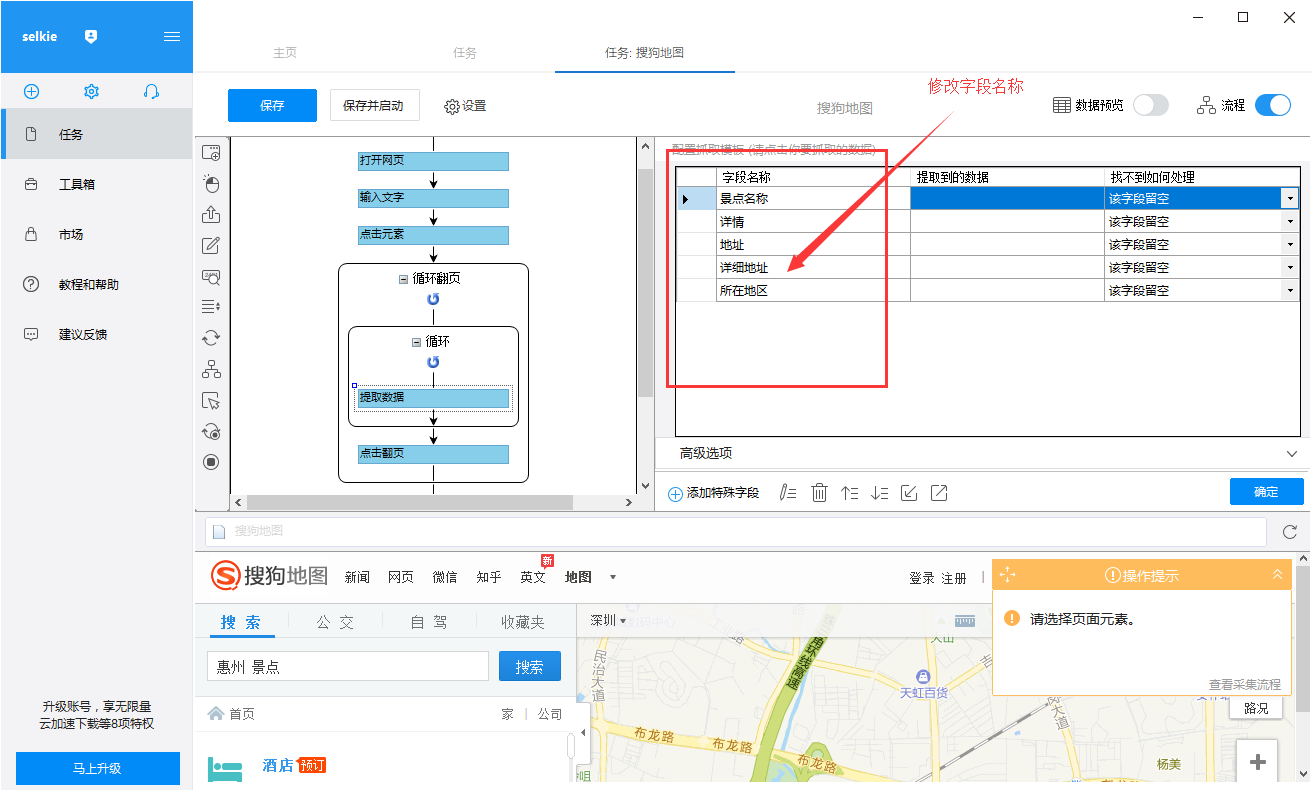This screenshot has height=791, width=1313.
Task: Select the end-process stop-circle step tool
Action: (211, 462)
